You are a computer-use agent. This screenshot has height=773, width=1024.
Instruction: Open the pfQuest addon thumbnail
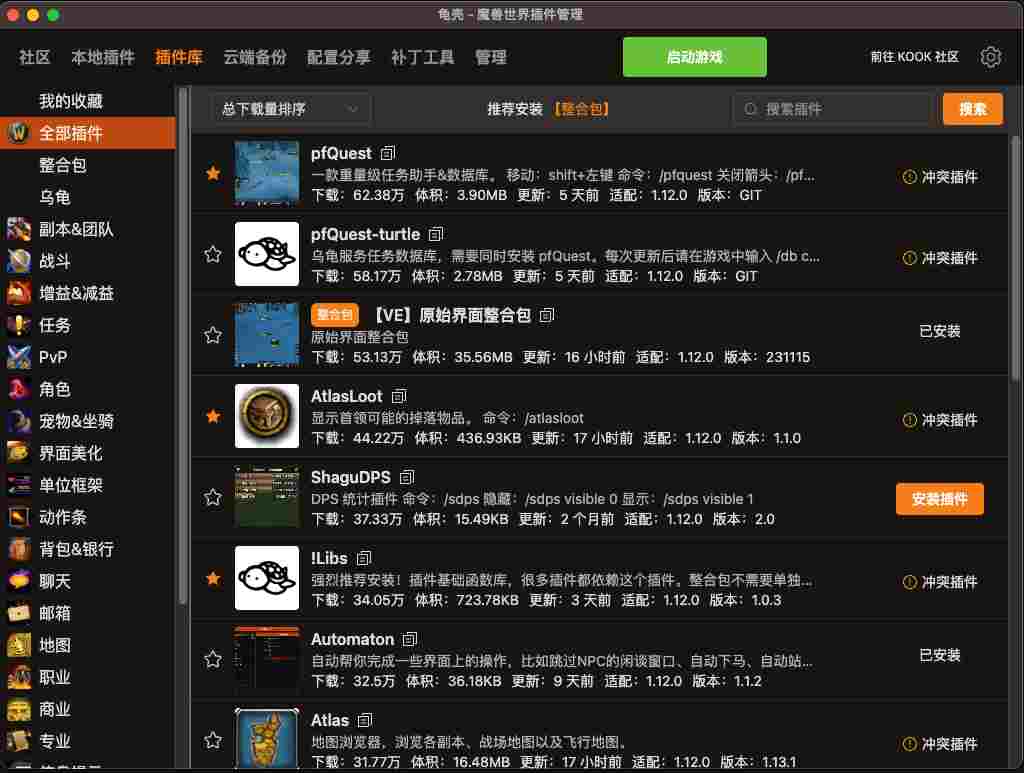[x=267, y=173]
